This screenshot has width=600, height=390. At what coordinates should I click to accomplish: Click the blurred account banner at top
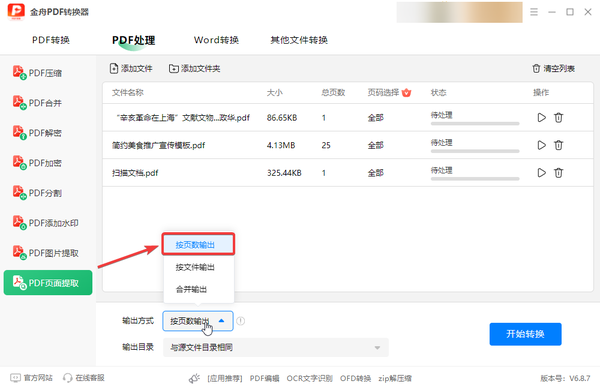coord(459,12)
